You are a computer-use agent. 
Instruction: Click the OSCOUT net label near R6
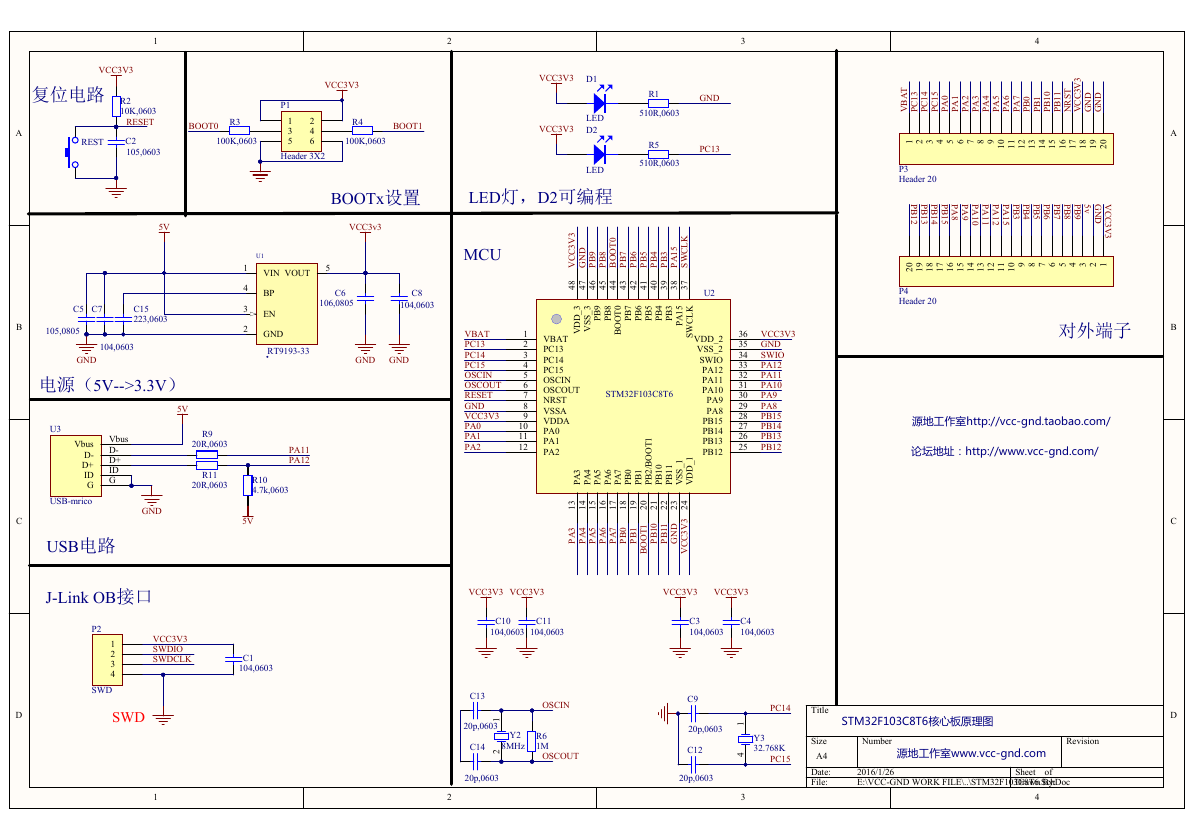tap(560, 756)
